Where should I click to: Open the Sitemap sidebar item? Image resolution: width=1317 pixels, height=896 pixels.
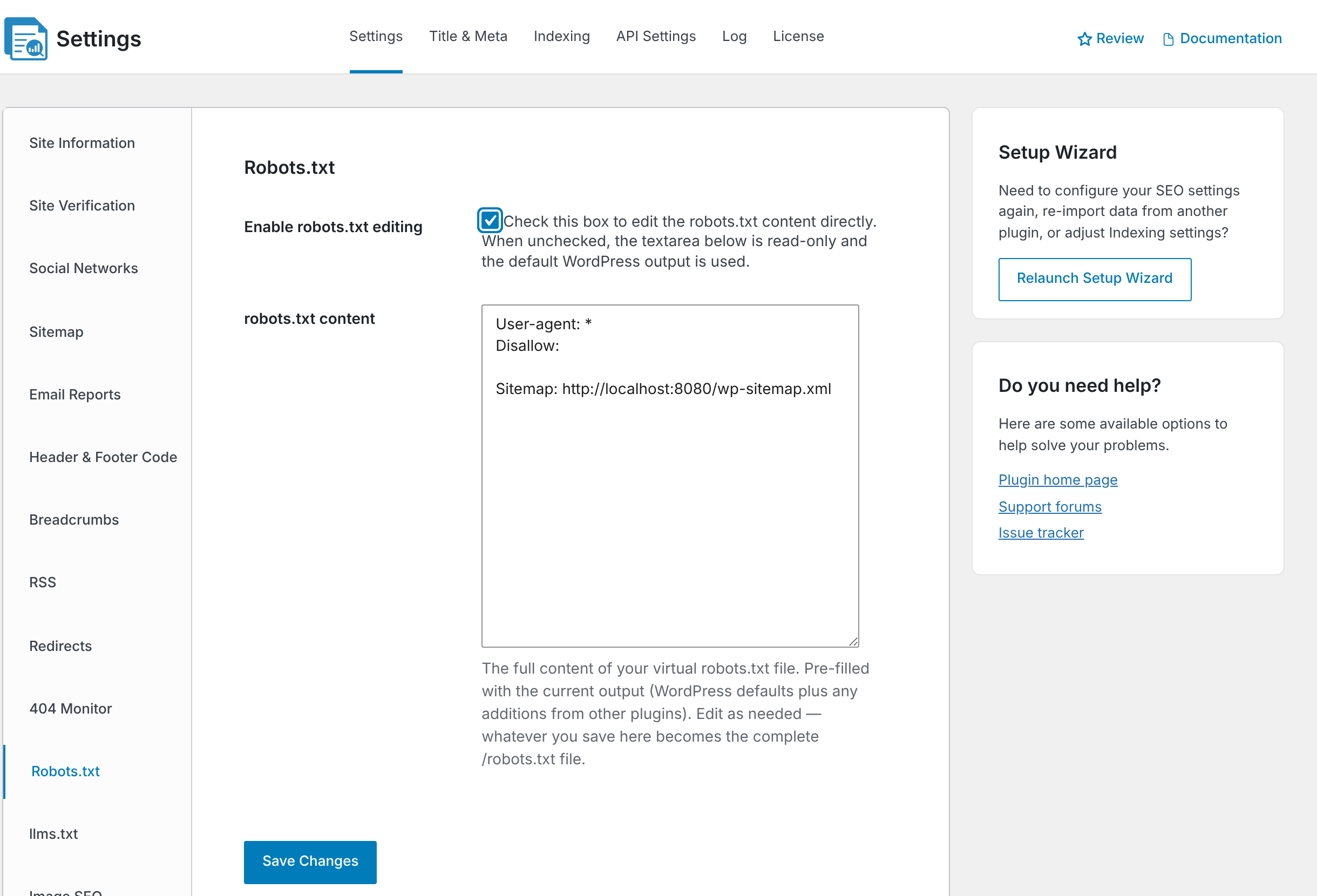(x=56, y=332)
